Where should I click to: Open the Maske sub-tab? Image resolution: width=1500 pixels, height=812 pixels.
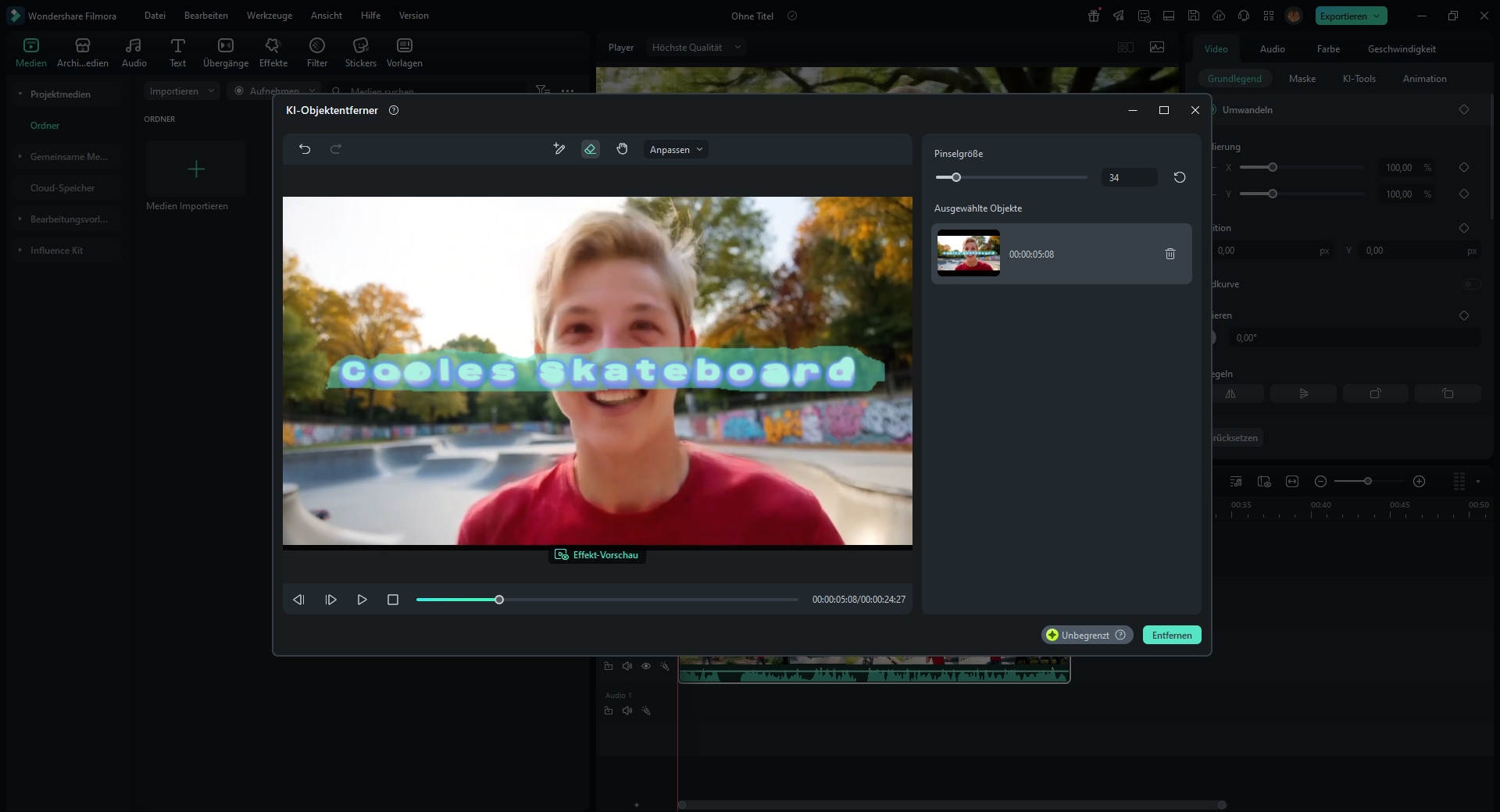[1302, 78]
